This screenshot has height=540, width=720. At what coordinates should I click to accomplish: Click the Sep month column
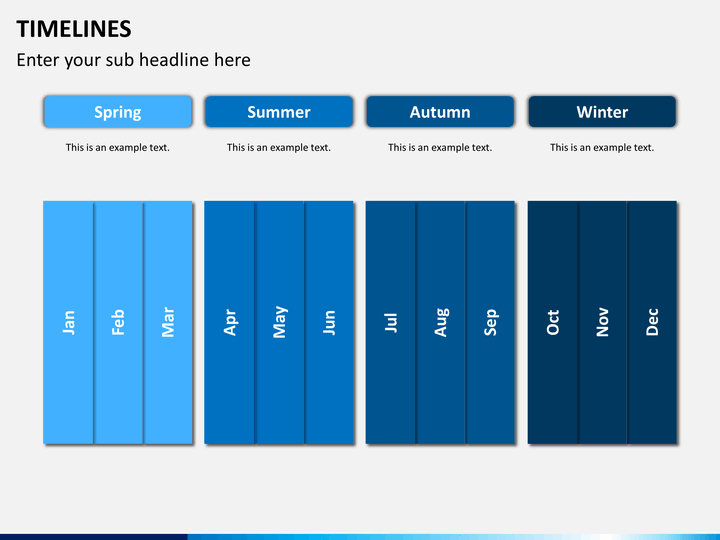pyautogui.click(x=490, y=322)
